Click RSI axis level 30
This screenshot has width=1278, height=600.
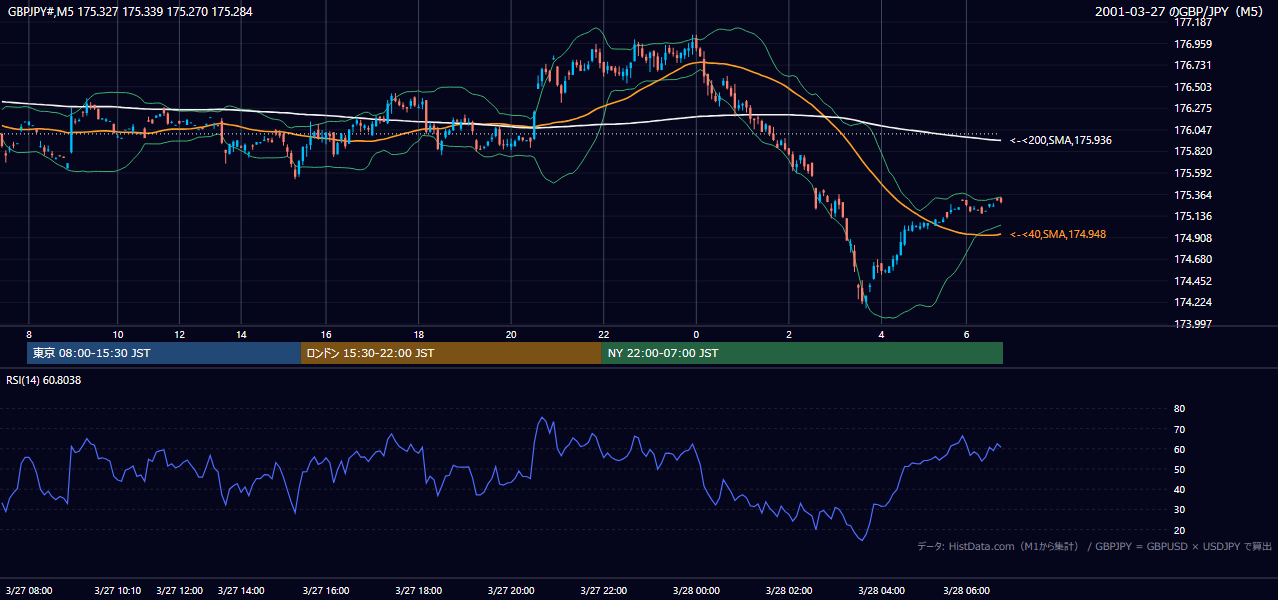coord(1179,510)
